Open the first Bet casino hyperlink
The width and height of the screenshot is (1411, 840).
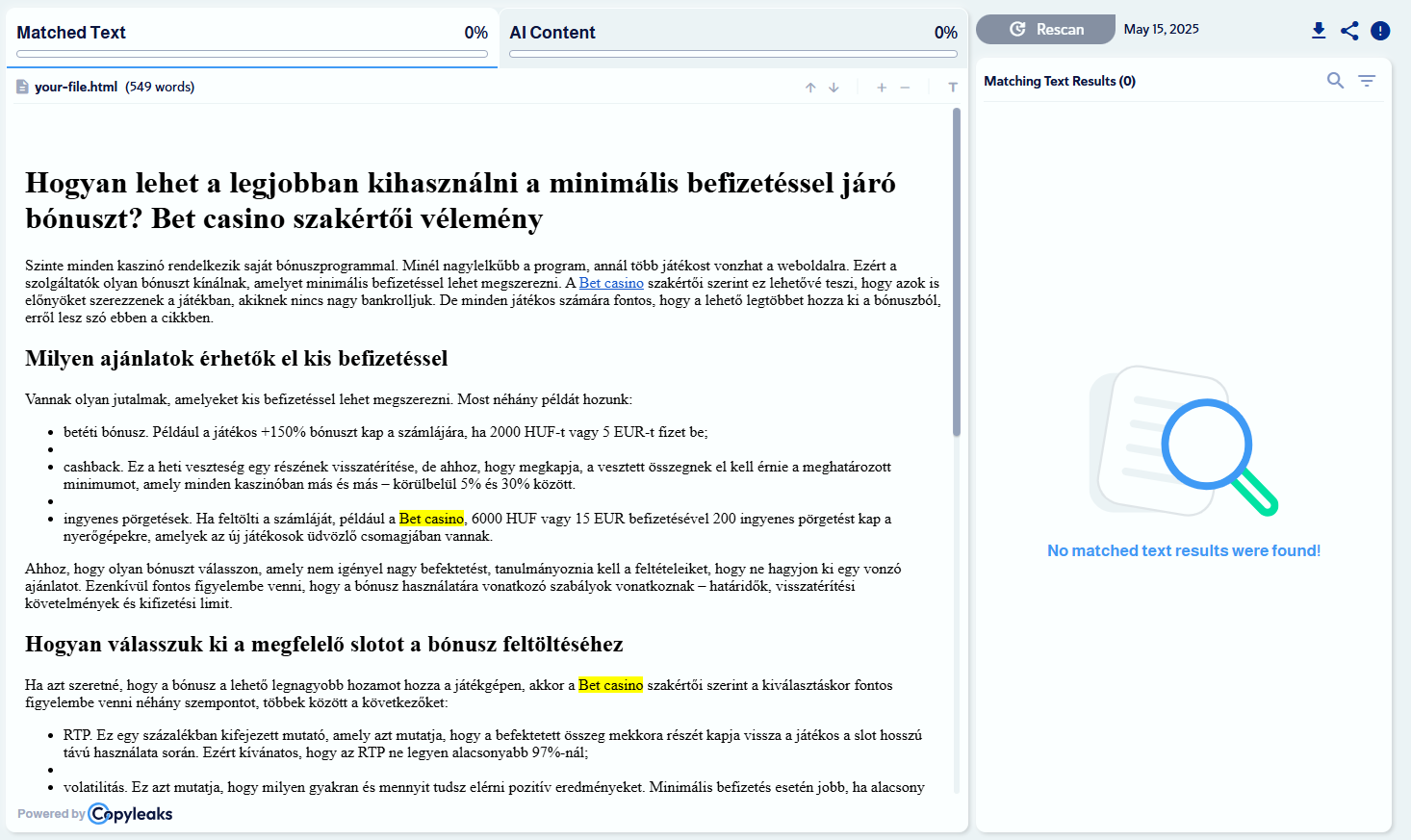click(611, 283)
